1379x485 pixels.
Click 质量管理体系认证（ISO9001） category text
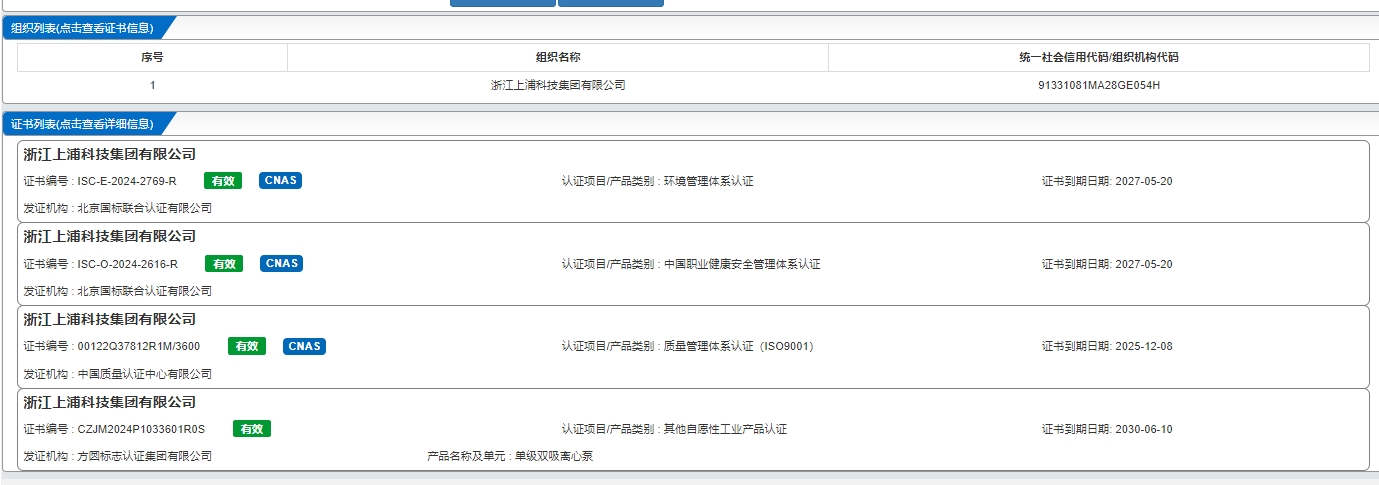click(x=739, y=347)
